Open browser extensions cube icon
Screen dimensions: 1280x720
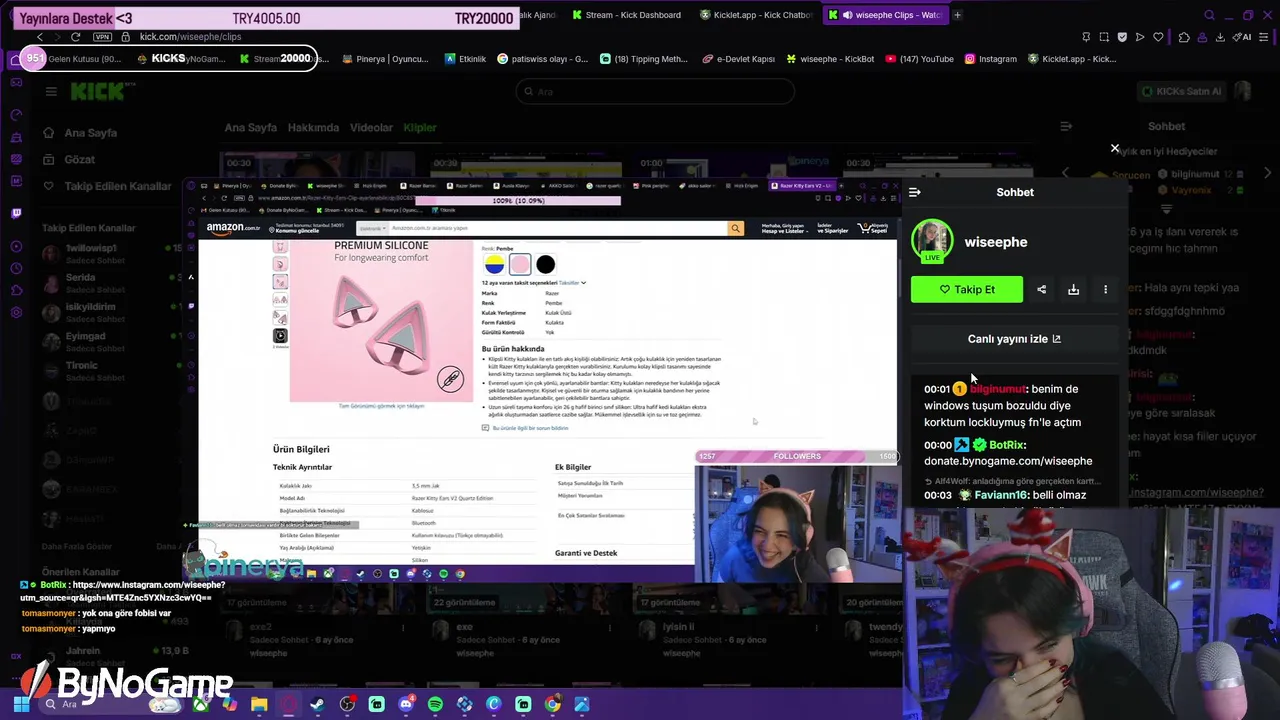coord(1184,37)
